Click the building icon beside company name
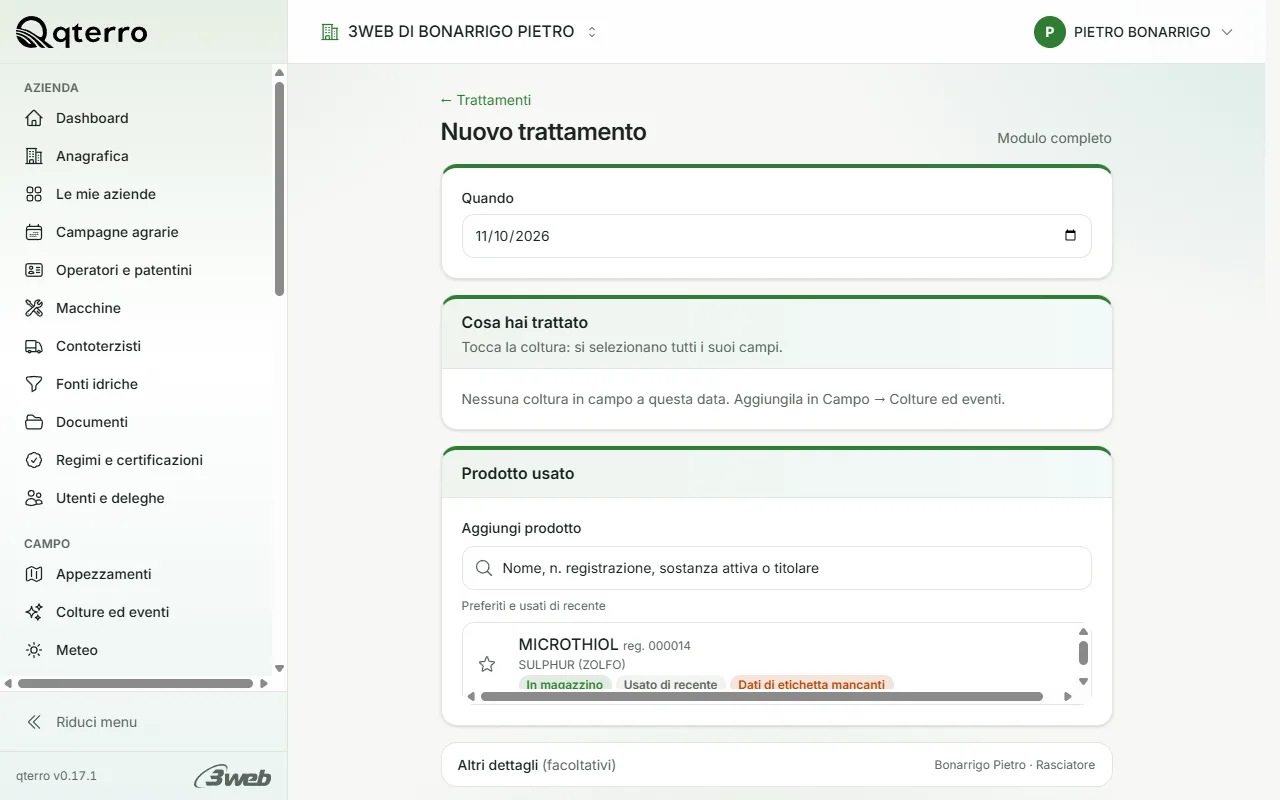 tap(330, 32)
